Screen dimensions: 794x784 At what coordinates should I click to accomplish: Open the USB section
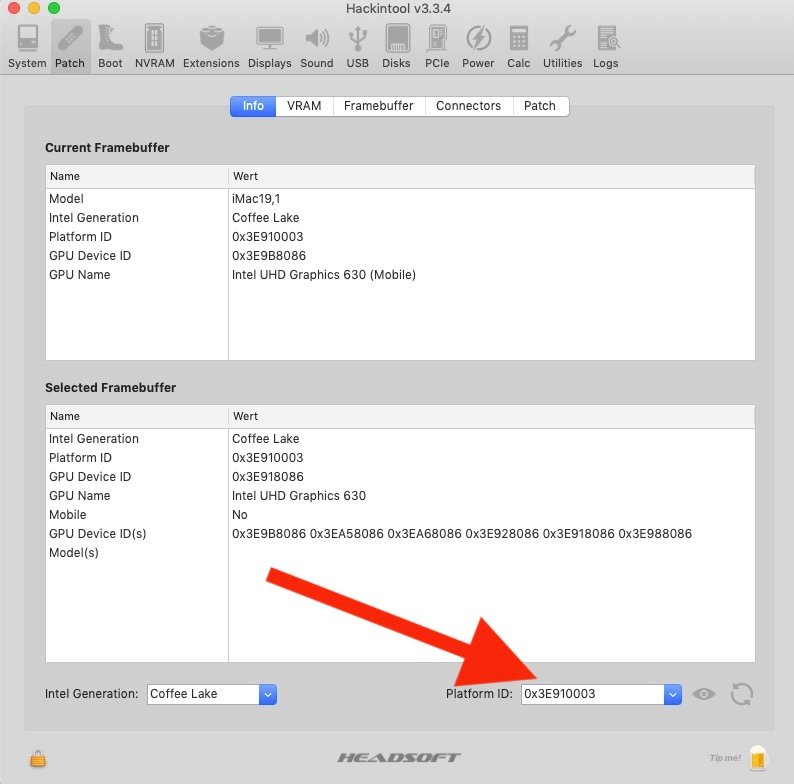(x=358, y=47)
